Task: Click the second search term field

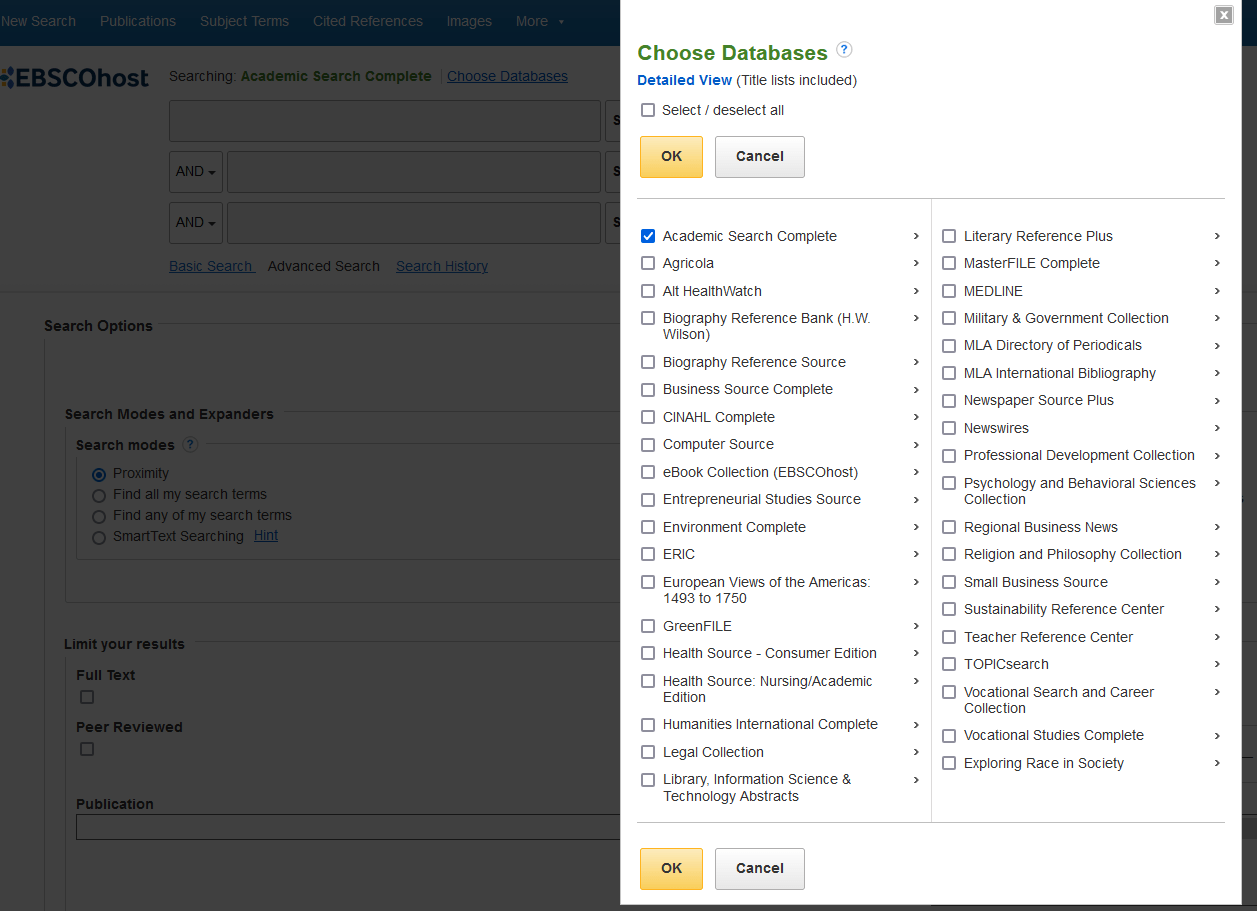Action: 414,171
